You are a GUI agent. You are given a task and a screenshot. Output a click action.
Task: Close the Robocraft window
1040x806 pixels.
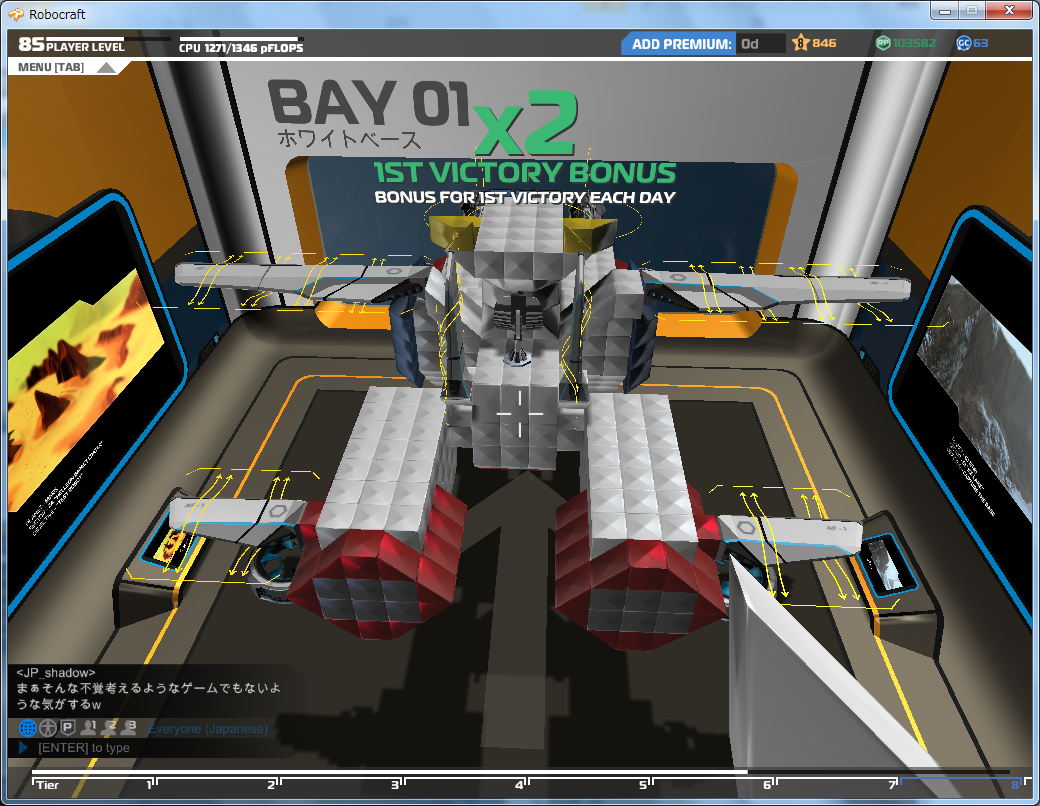1009,11
